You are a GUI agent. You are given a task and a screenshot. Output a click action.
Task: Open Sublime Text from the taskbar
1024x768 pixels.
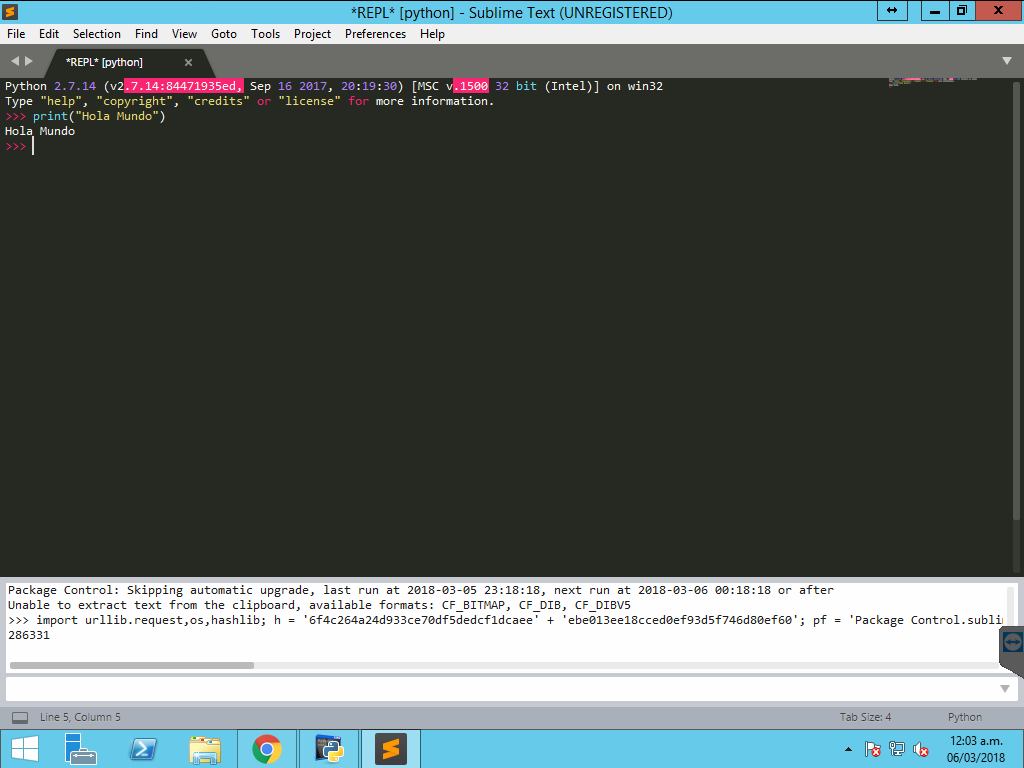(390, 748)
